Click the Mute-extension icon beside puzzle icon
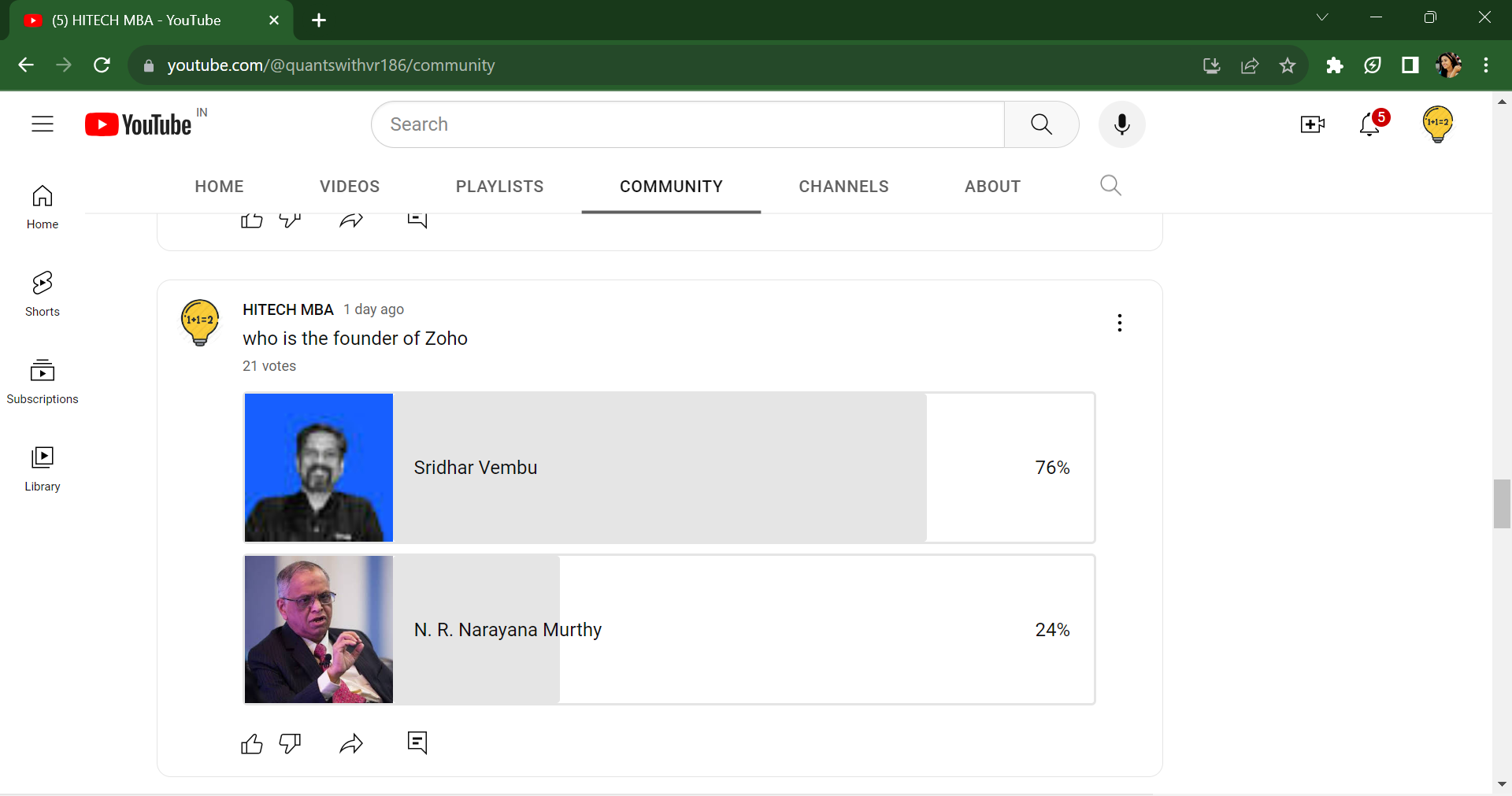The image size is (1512, 796). [x=1372, y=65]
